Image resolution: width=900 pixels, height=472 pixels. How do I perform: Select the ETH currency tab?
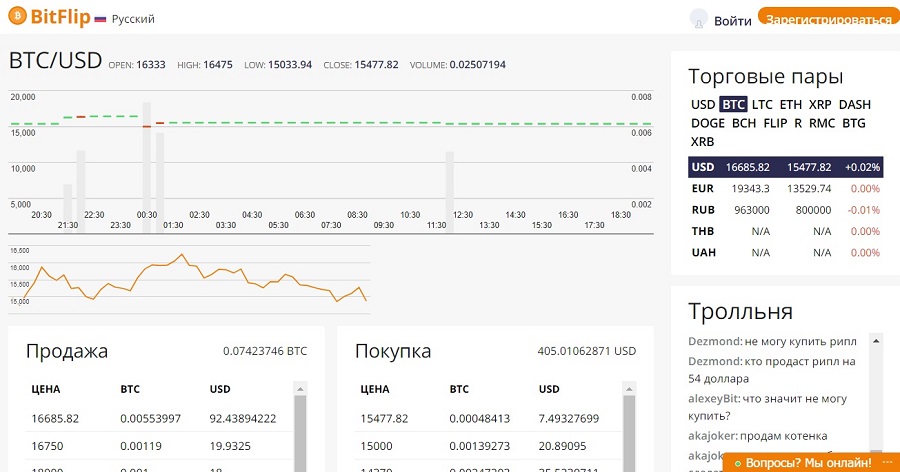pos(791,105)
